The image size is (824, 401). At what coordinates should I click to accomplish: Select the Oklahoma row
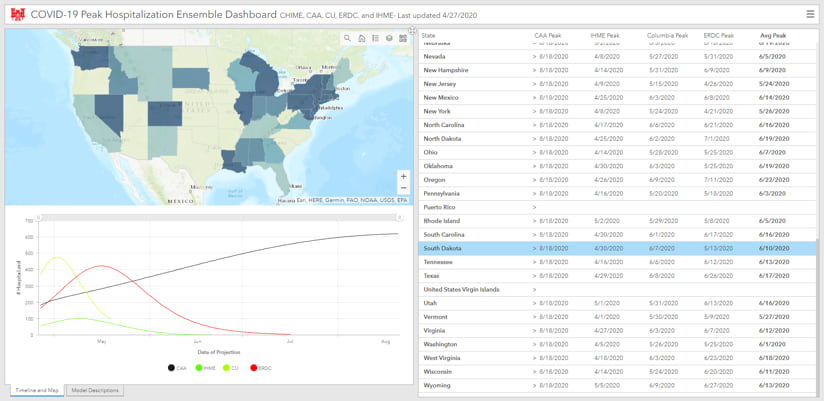click(617, 166)
